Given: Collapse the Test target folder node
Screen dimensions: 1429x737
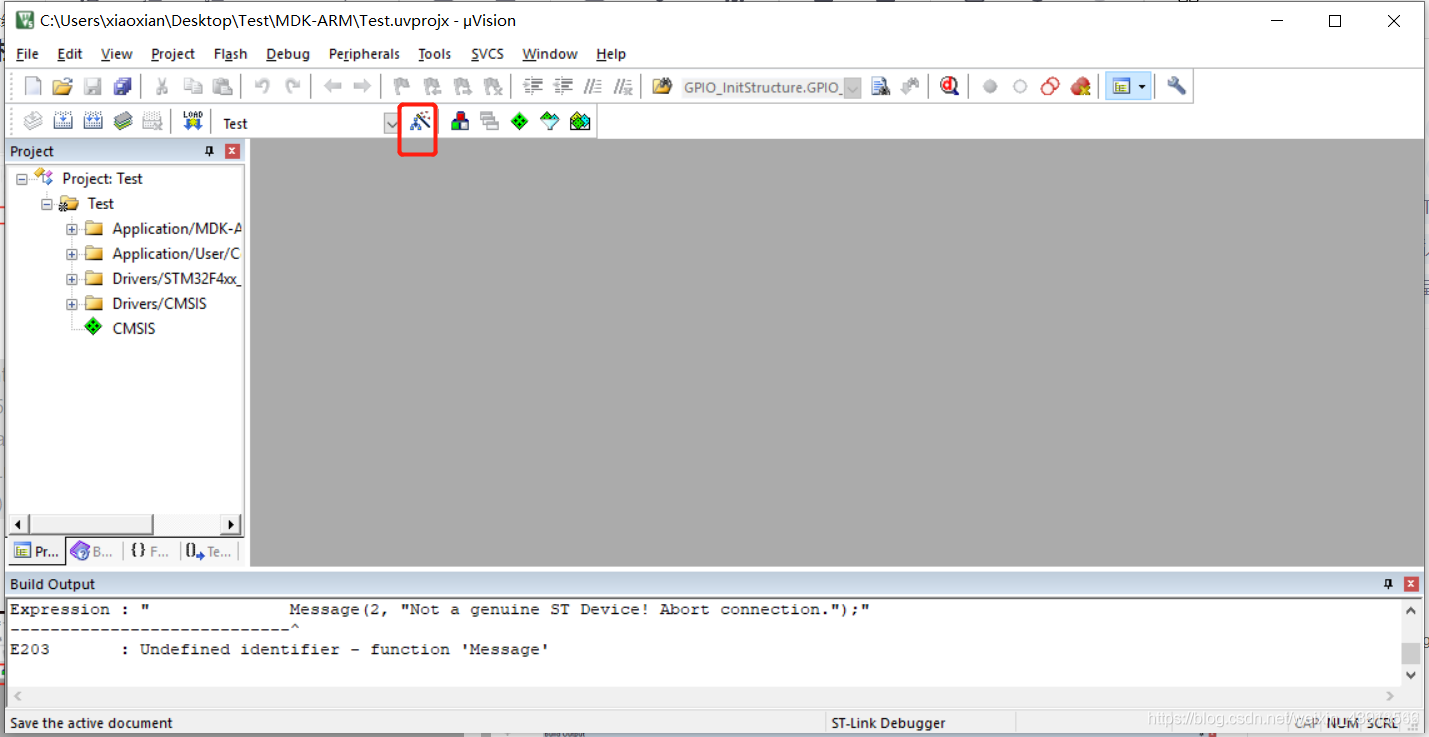Looking at the screenshot, I should (47, 204).
